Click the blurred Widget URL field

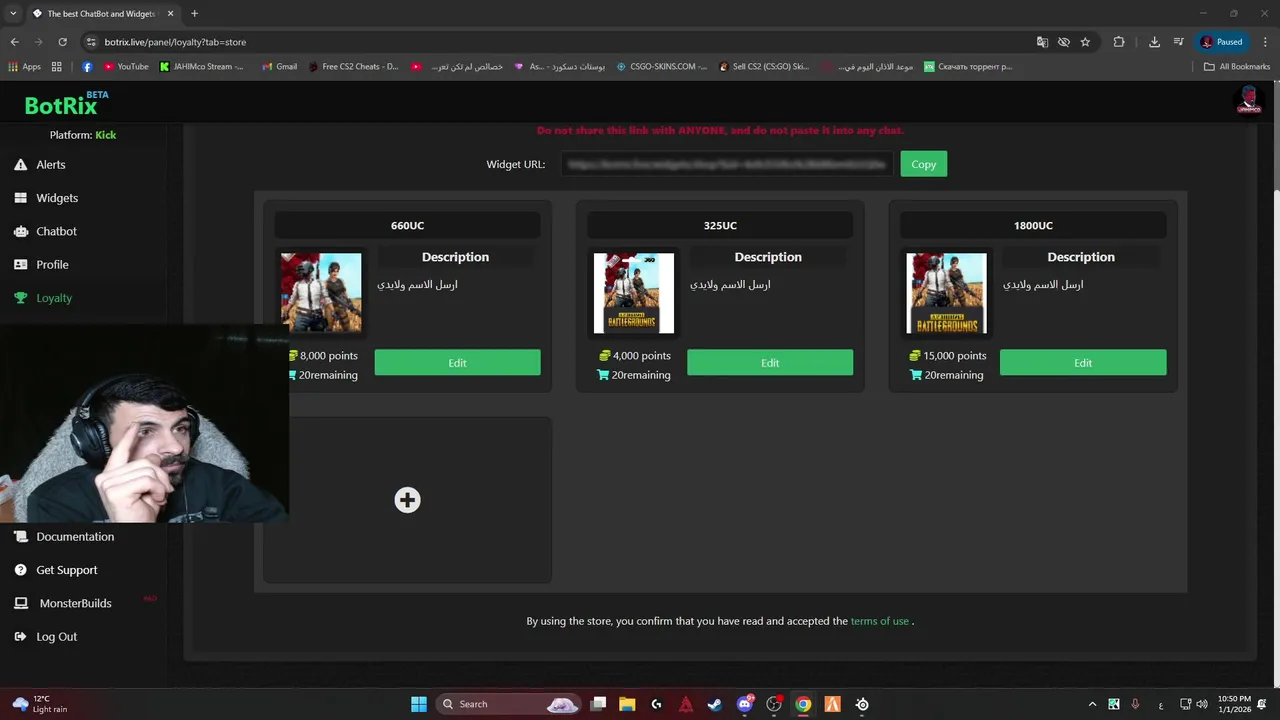click(x=726, y=164)
